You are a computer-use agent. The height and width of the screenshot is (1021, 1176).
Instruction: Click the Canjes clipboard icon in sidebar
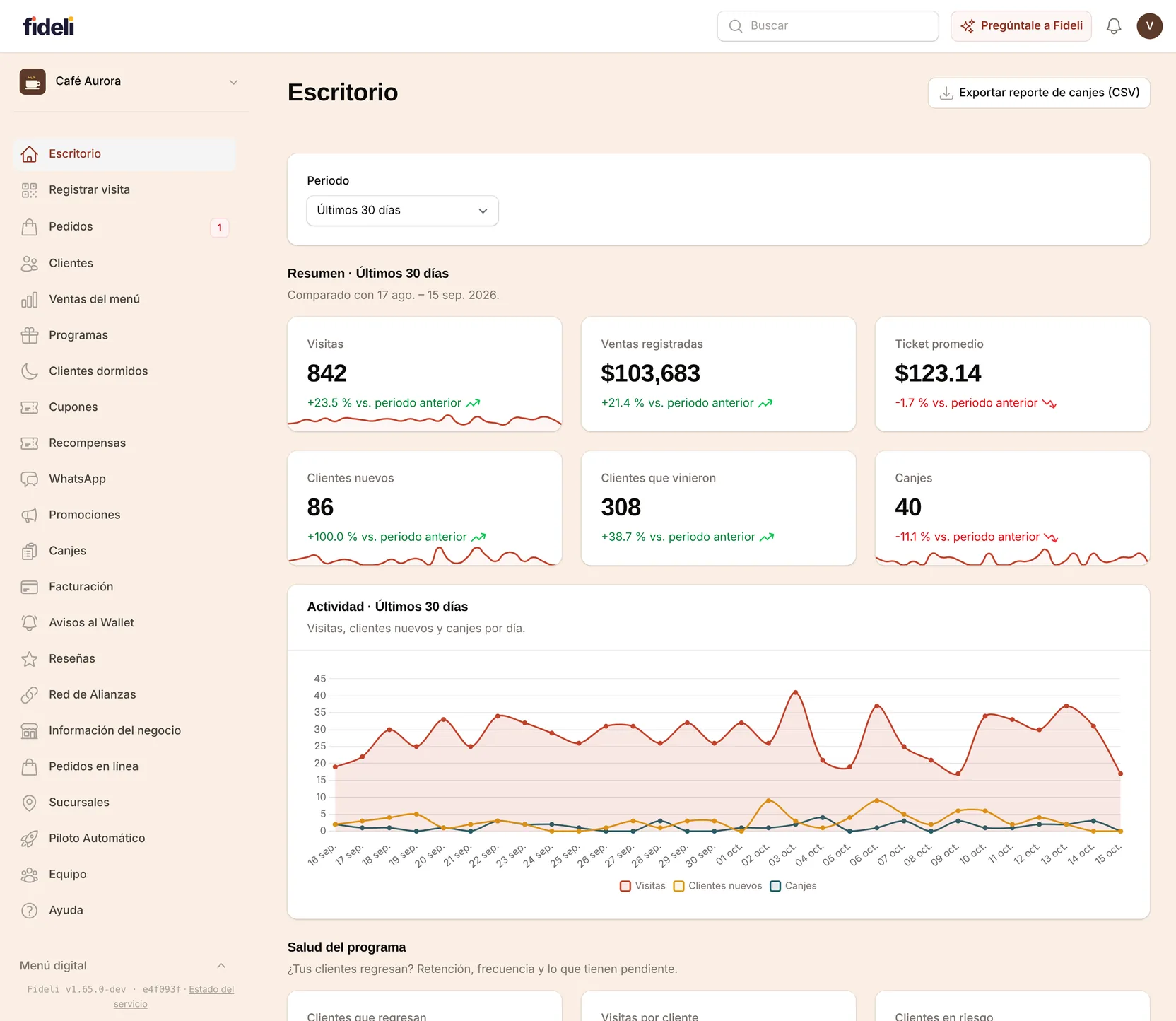point(29,552)
